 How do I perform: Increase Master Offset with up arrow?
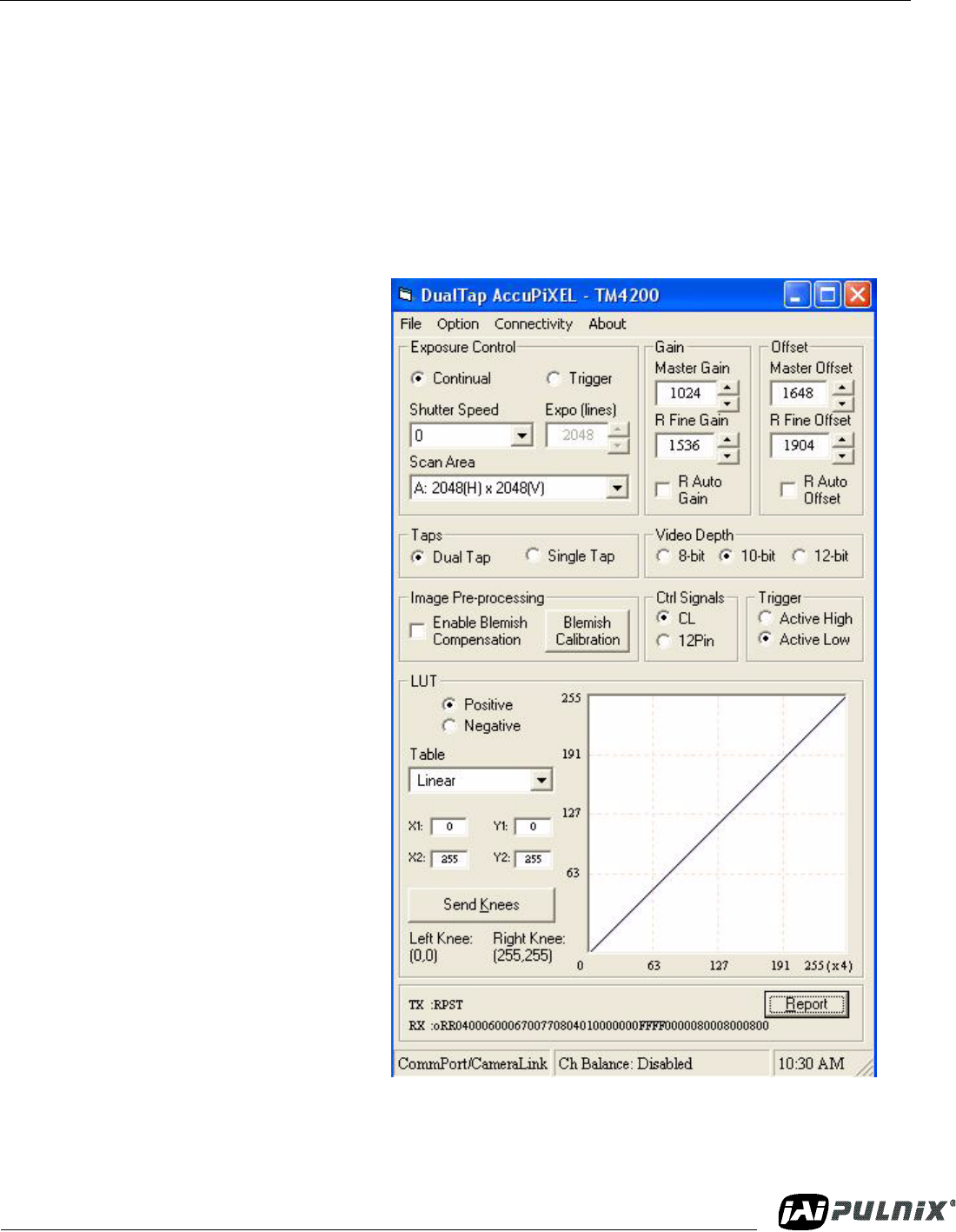pyautogui.click(x=842, y=386)
